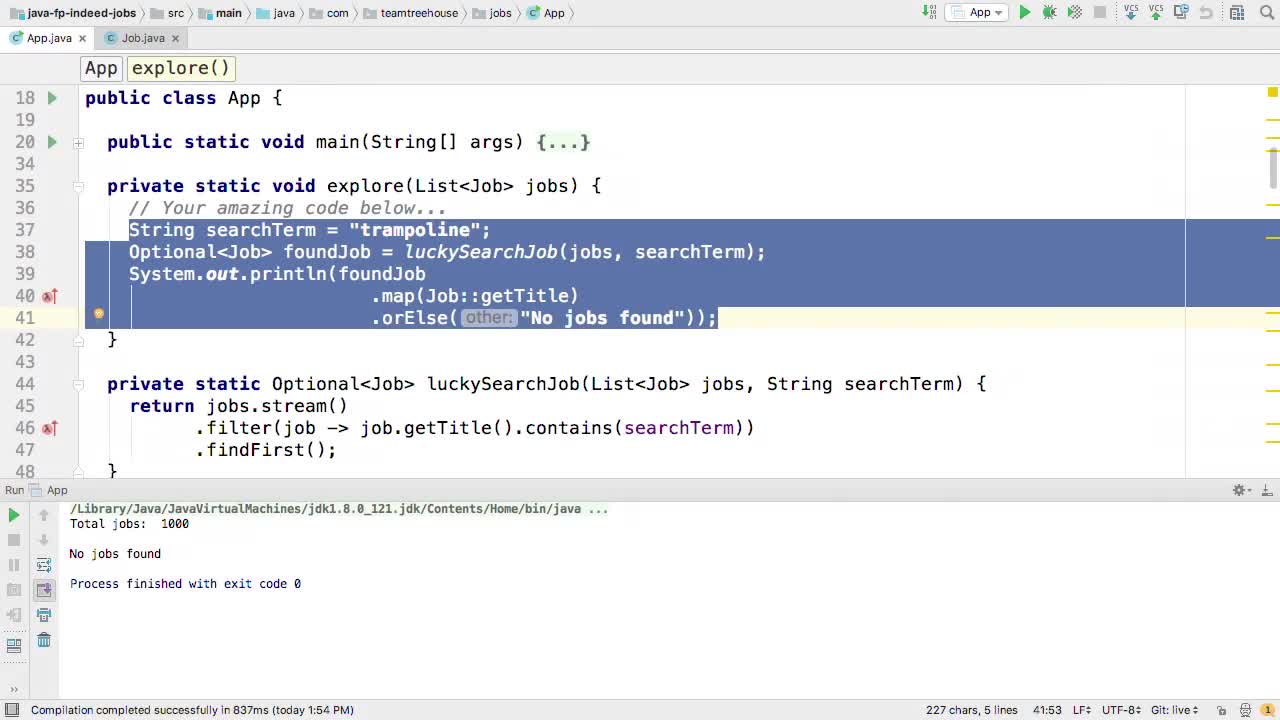Viewport: 1280px width, 720px height.
Task: Toggle the read-only lock in status bar
Action: (1222, 710)
